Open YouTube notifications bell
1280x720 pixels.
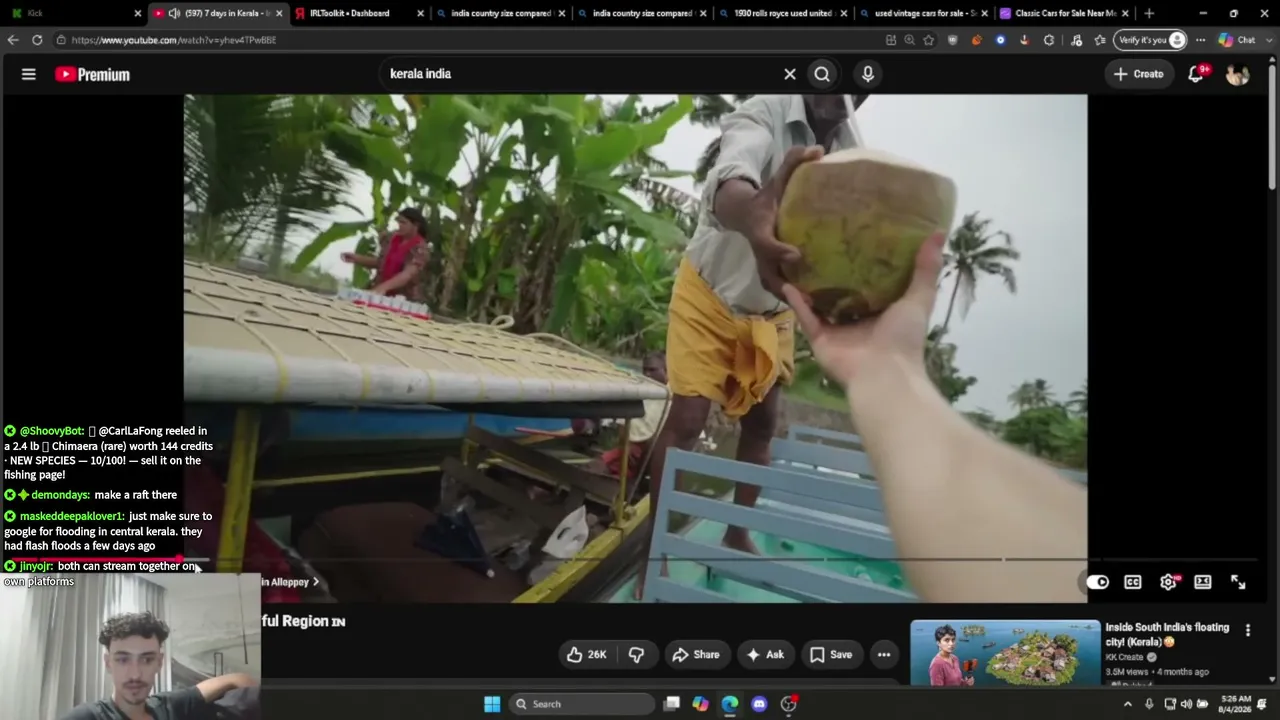click(1196, 74)
